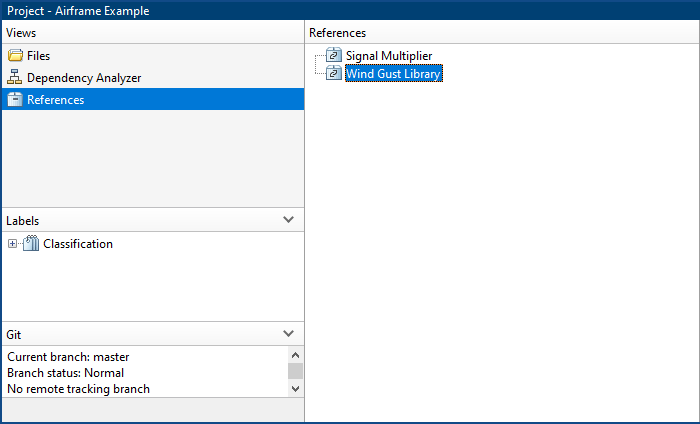Expand the Classification tree node

point(12,243)
